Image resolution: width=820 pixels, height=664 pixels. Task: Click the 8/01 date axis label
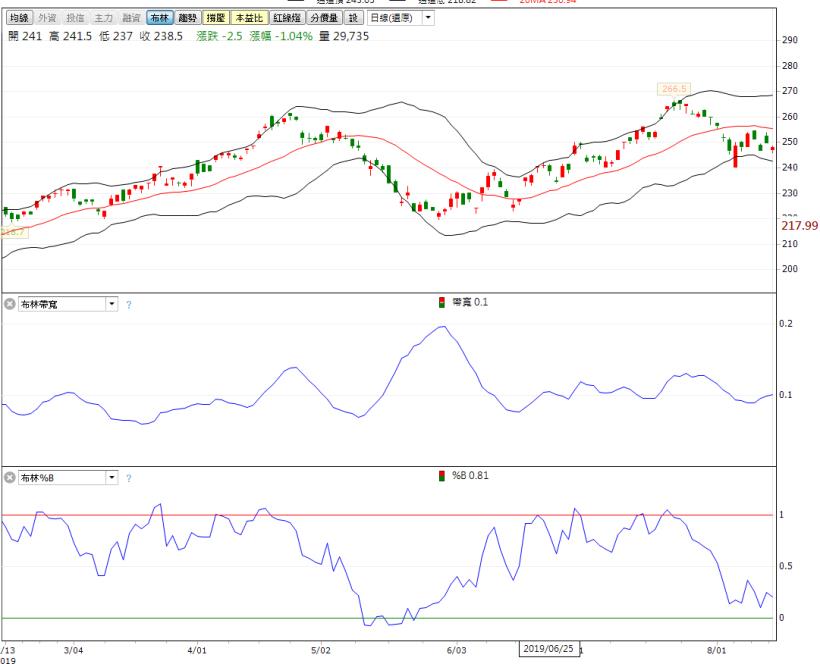[x=716, y=650]
